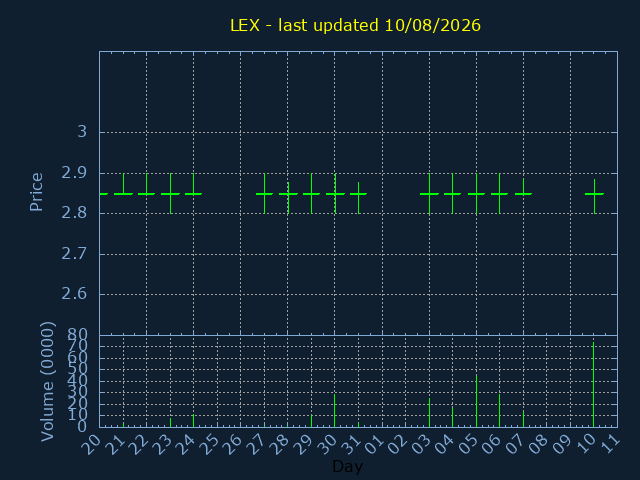This screenshot has height=480, width=640.
Task: Click the price bar for day 27
Action: coord(264,193)
